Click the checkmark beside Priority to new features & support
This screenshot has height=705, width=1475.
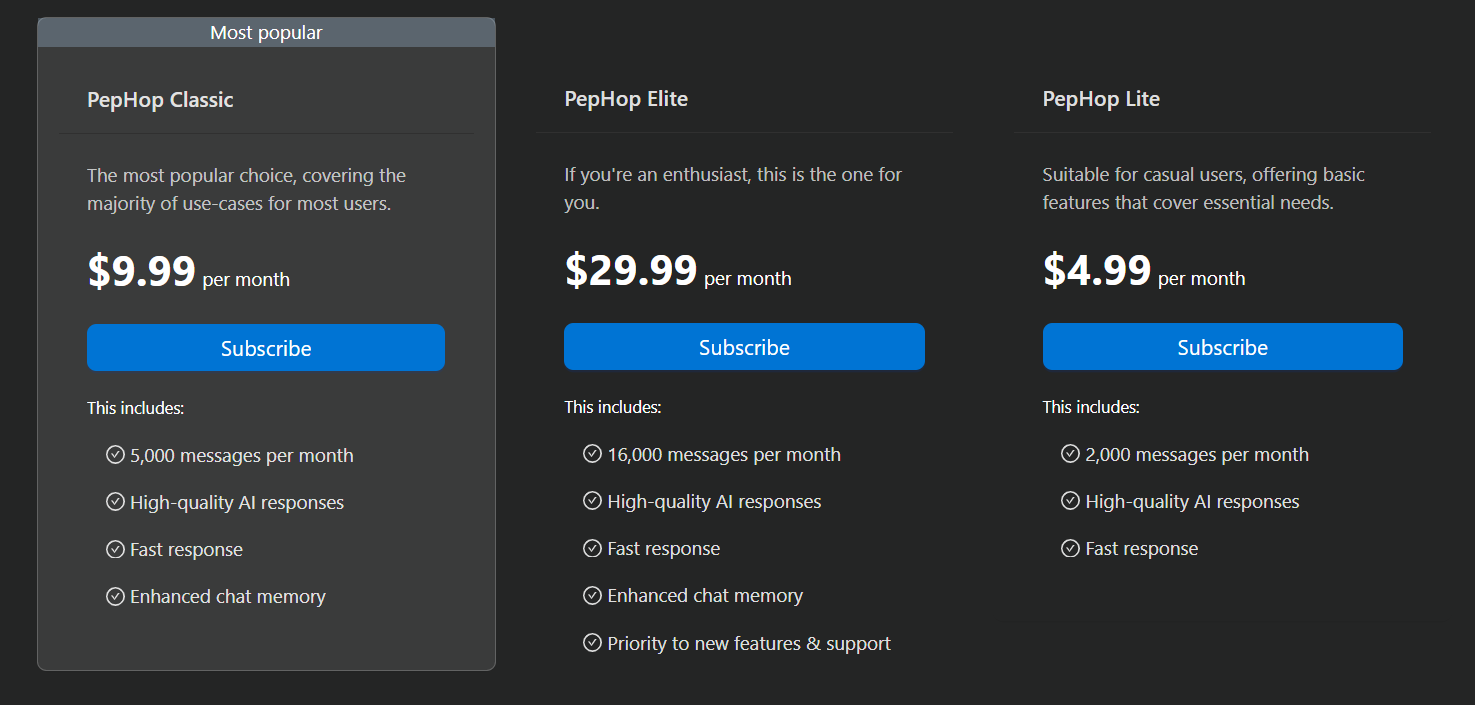click(x=592, y=643)
